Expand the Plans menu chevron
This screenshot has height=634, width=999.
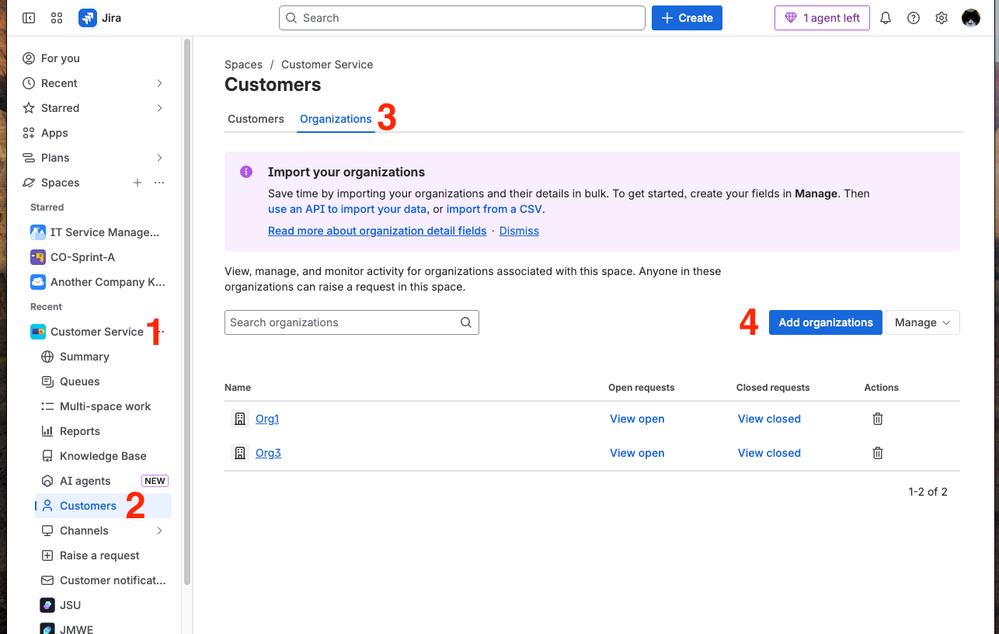coord(159,158)
